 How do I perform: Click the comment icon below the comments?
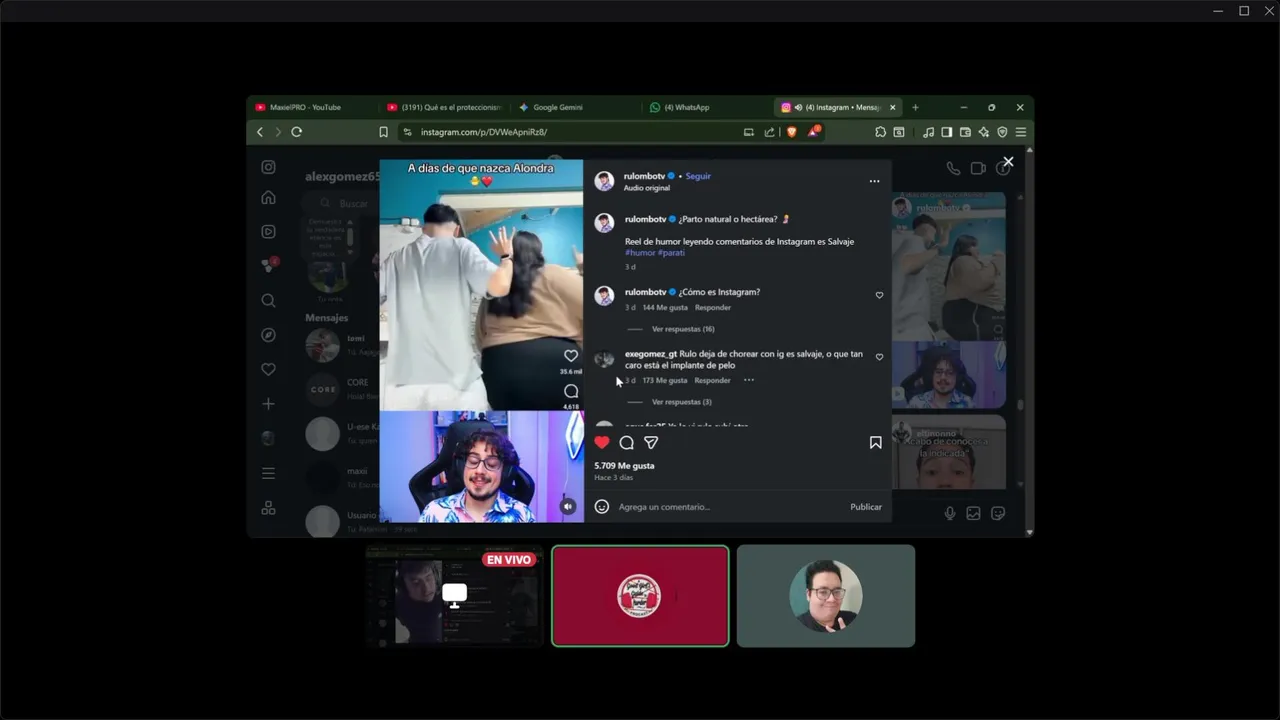[x=626, y=442]
